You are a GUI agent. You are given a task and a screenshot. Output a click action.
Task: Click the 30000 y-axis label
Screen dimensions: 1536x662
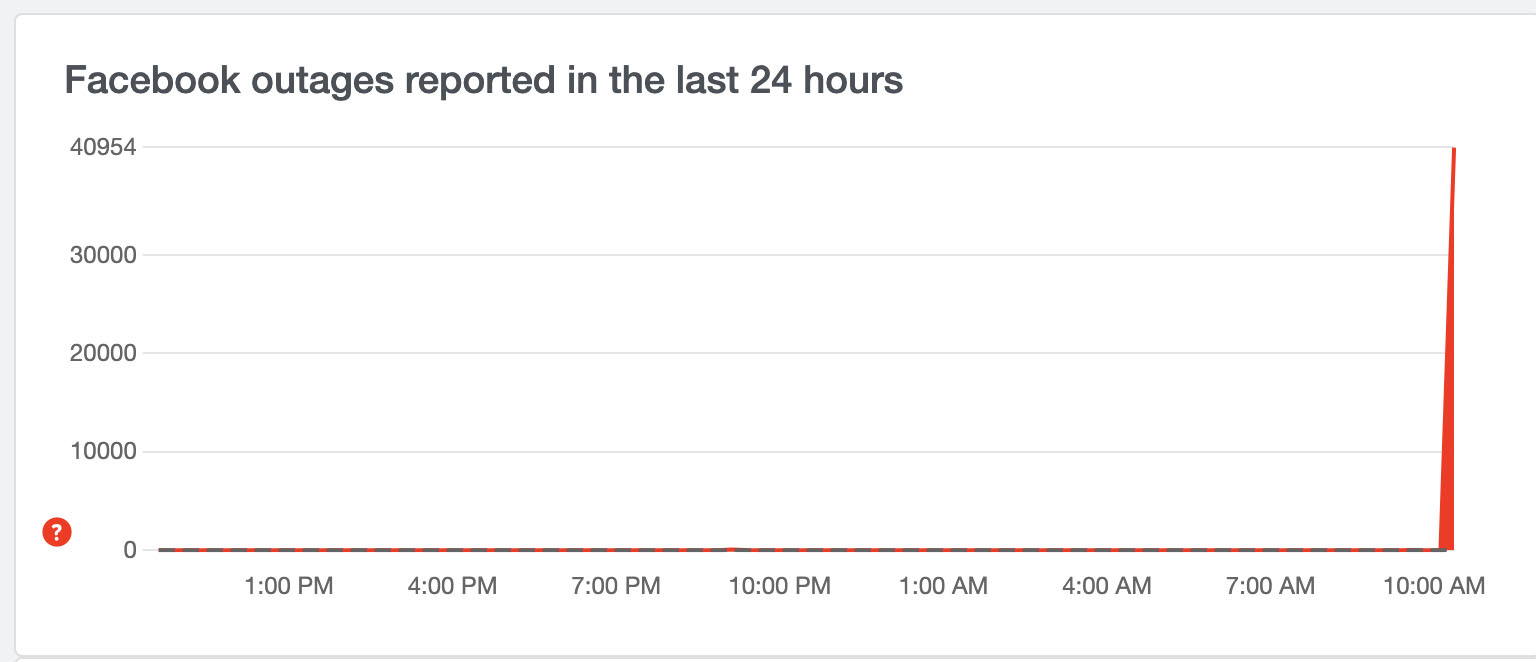coord(102,254)
